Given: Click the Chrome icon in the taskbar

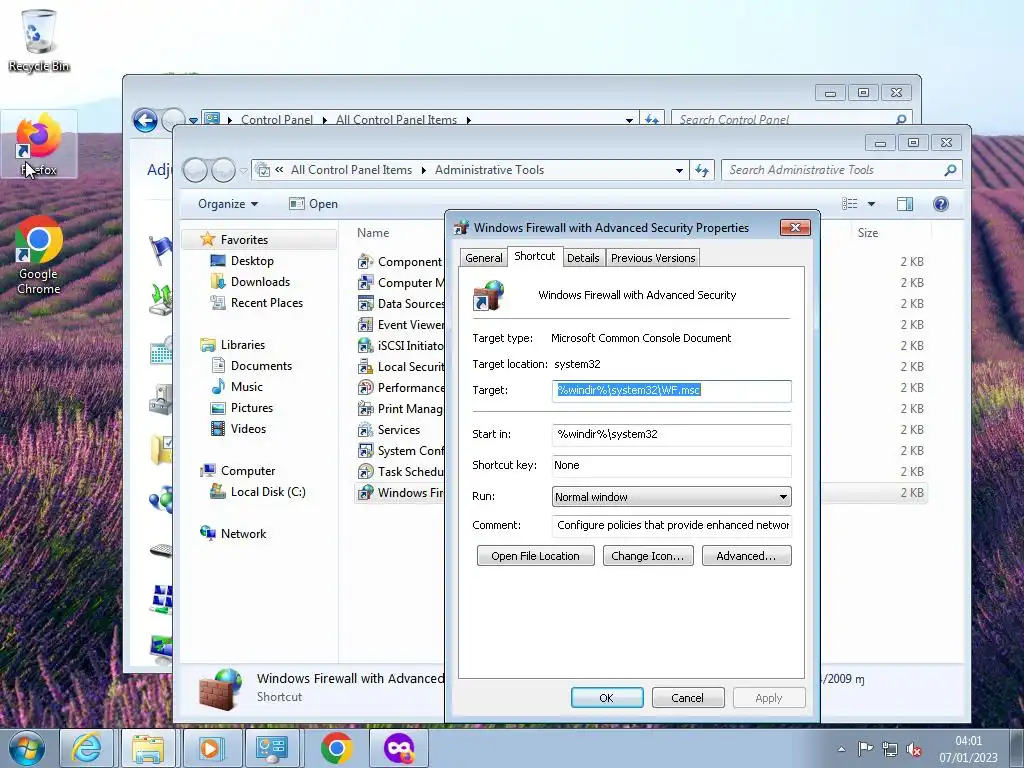Looking at the screenshot, I should click(x=337, y=748).
